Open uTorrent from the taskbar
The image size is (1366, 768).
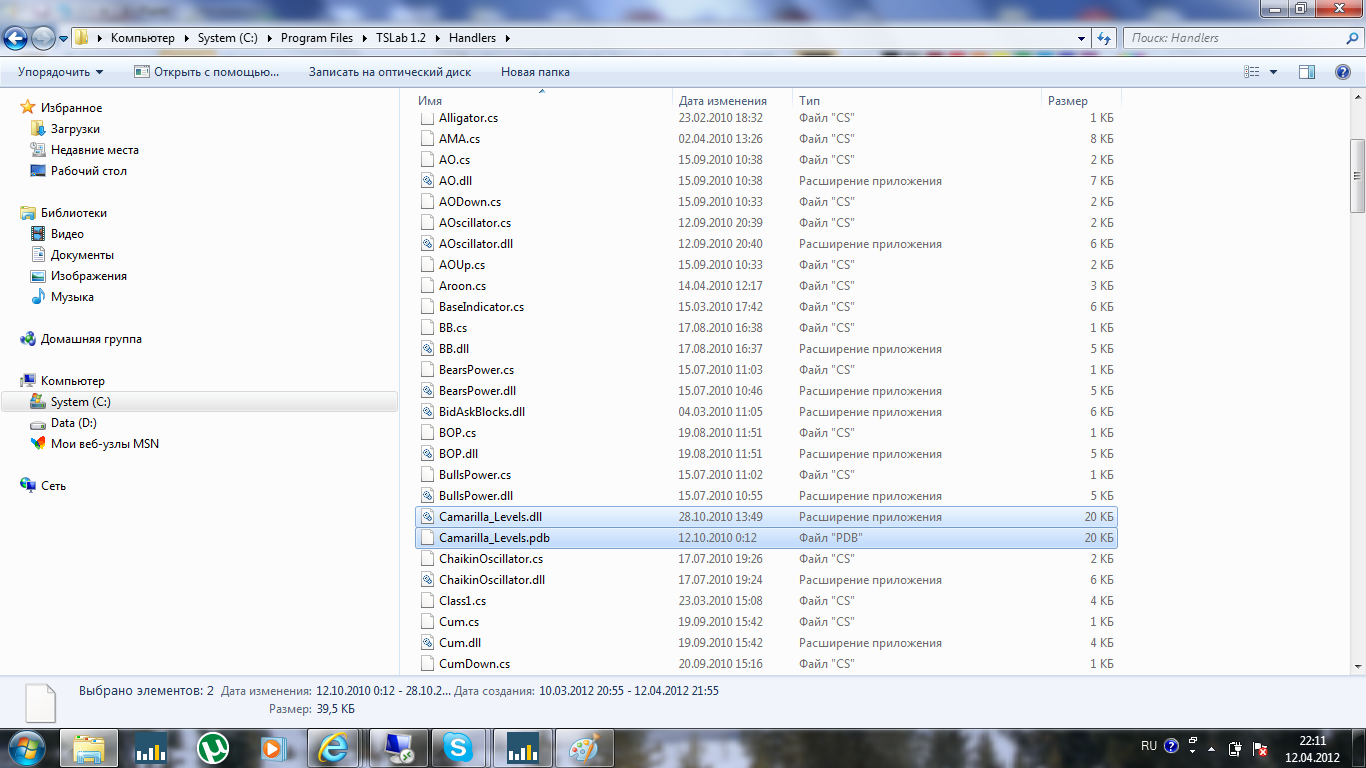click(213, 747)
